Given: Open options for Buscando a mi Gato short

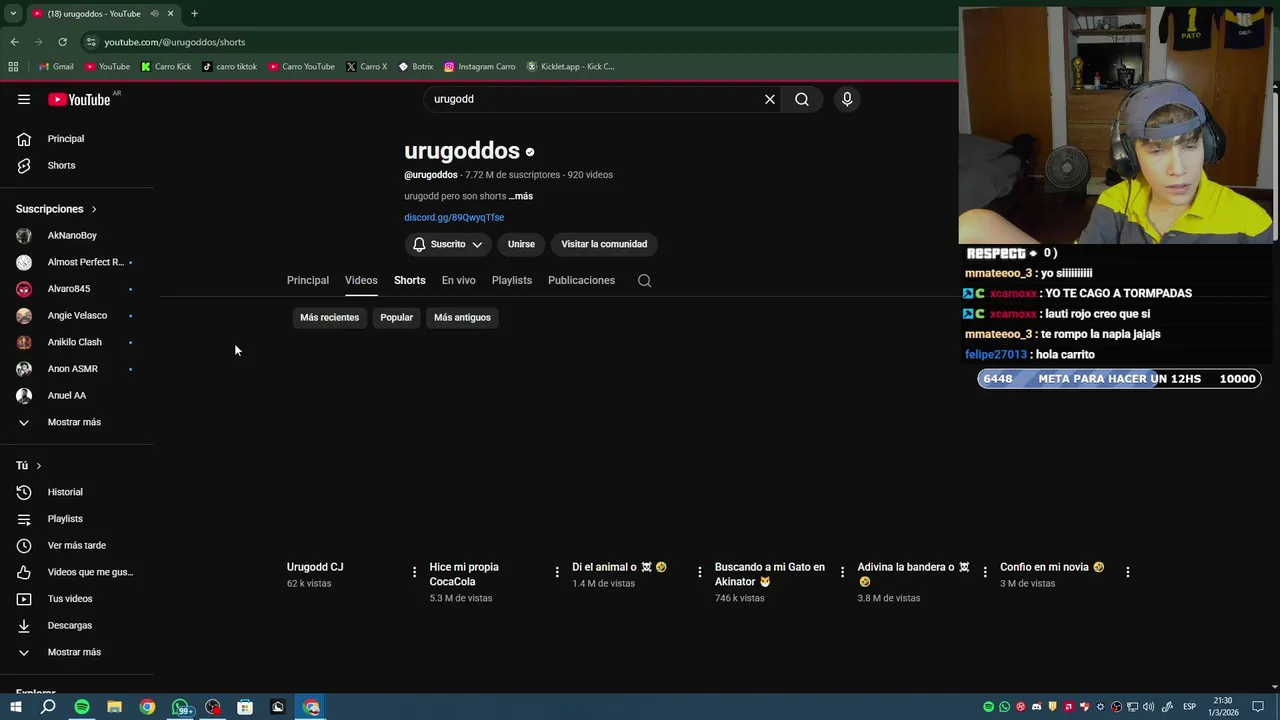Looking at the screenshot, I should pyautogui.click(x=842, y=572).
